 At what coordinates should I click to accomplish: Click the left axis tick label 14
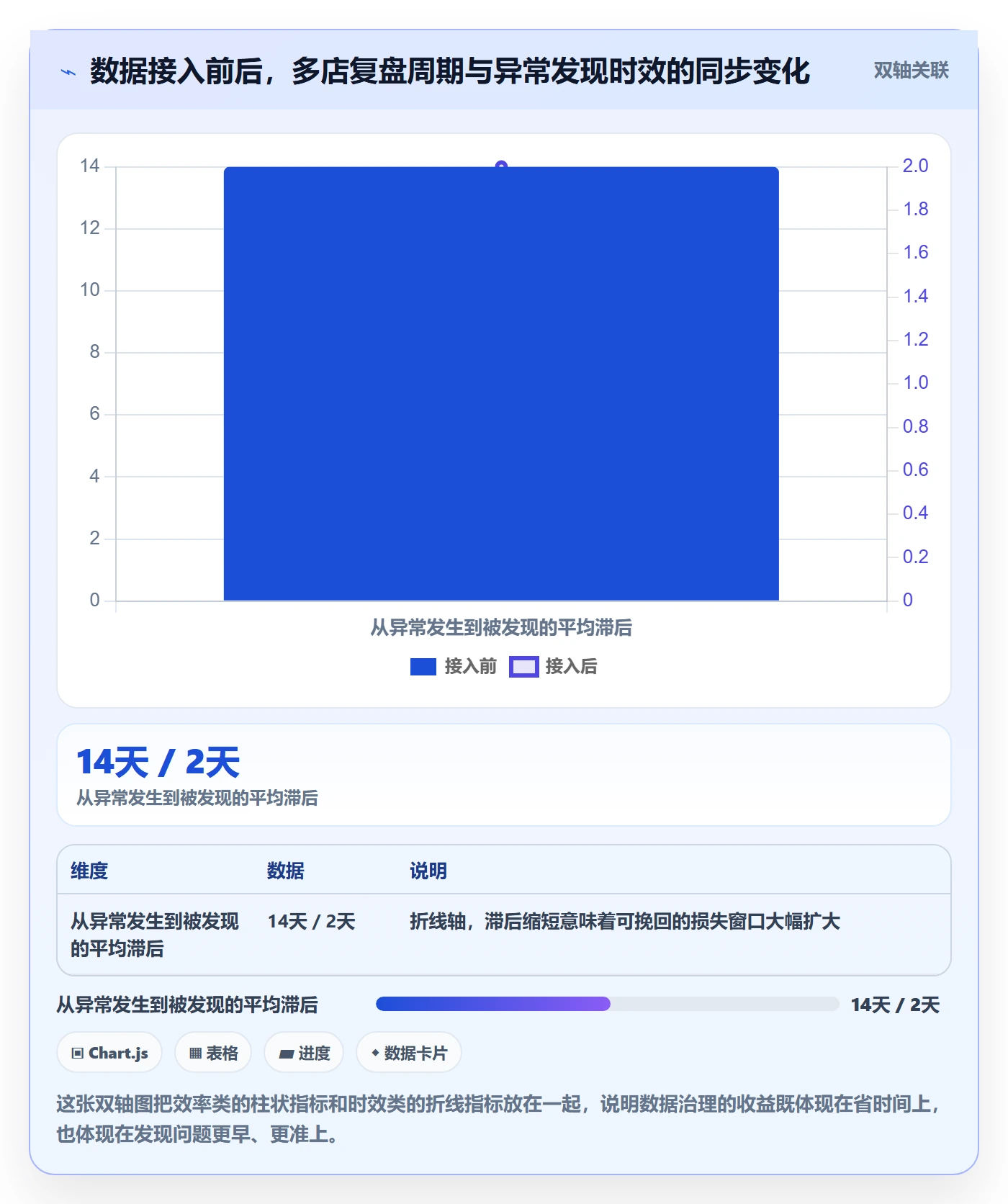(x=90, y=166)
